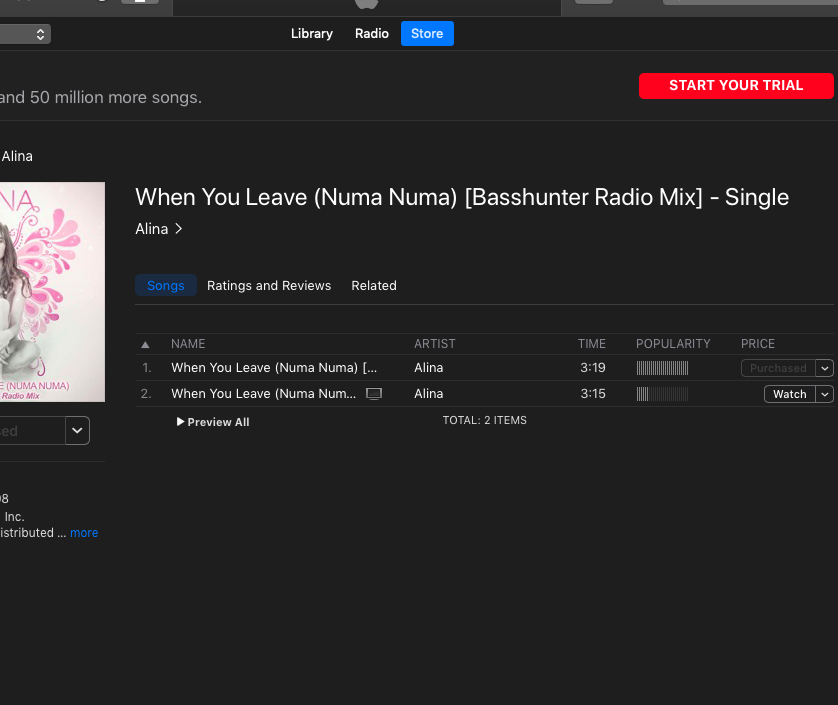Click the popularity bar for track 2
The width and height of the screenshot is (838, 705).
point(662,394)
